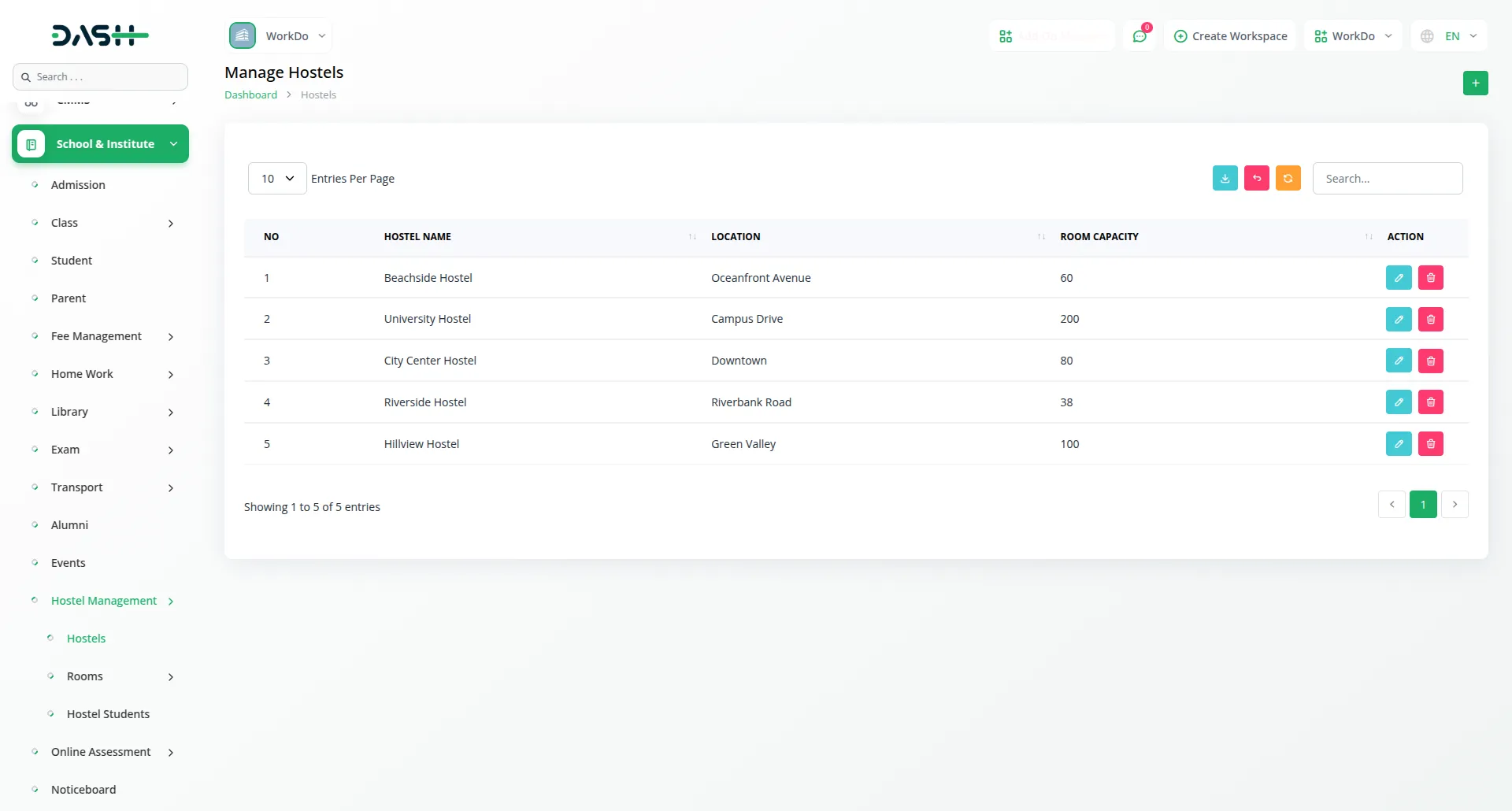Edit the City Center Hostel entry
This screenshot has height=811, width=1512.
pos(1399,361)
